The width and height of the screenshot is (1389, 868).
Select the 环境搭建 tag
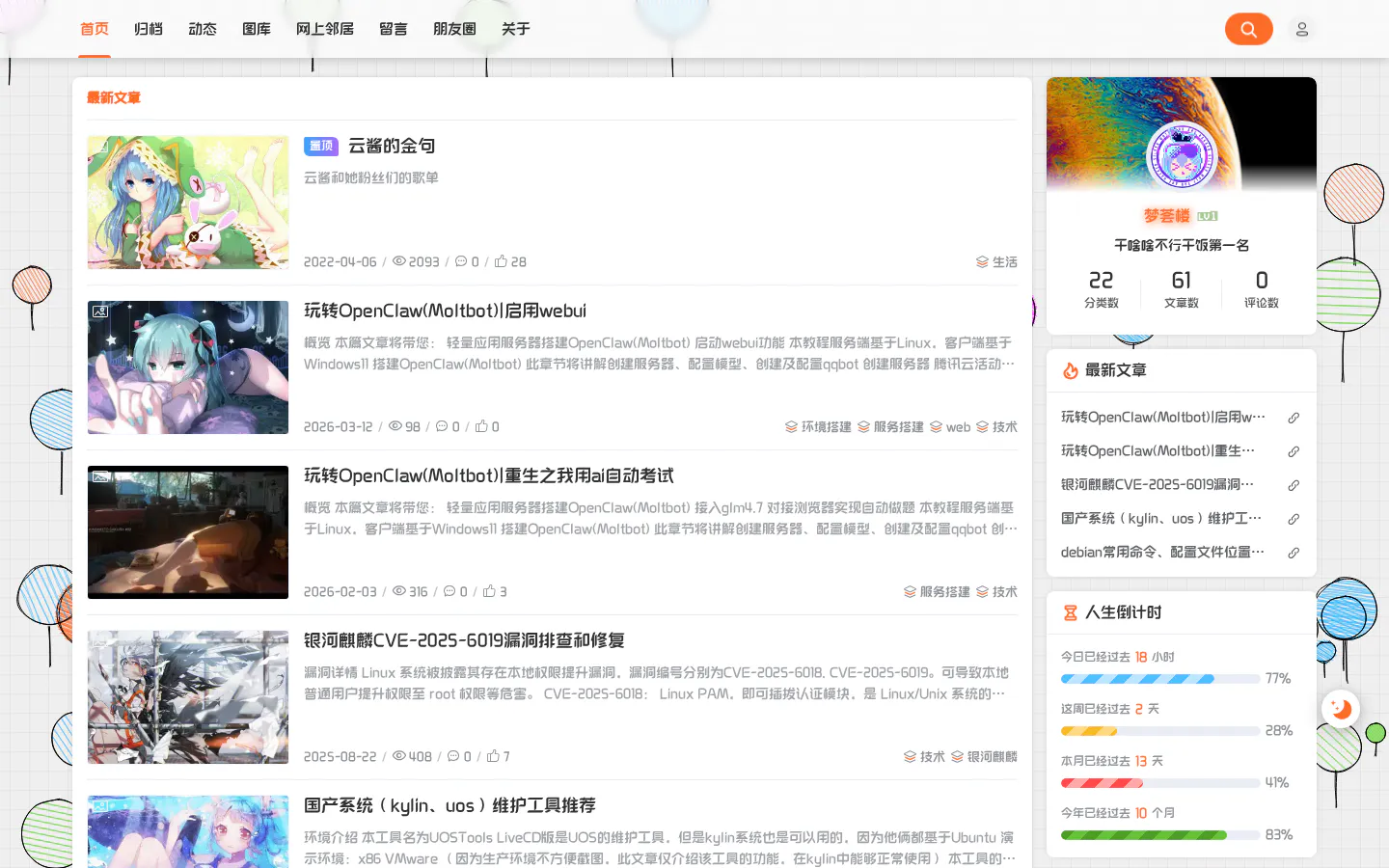pyautogui.click(x=818, y=426)
